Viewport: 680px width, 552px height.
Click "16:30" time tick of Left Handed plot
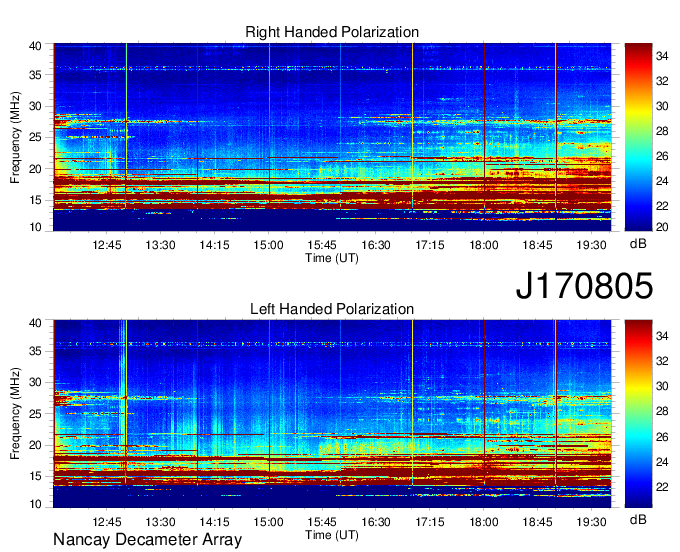tap(376, 522)
